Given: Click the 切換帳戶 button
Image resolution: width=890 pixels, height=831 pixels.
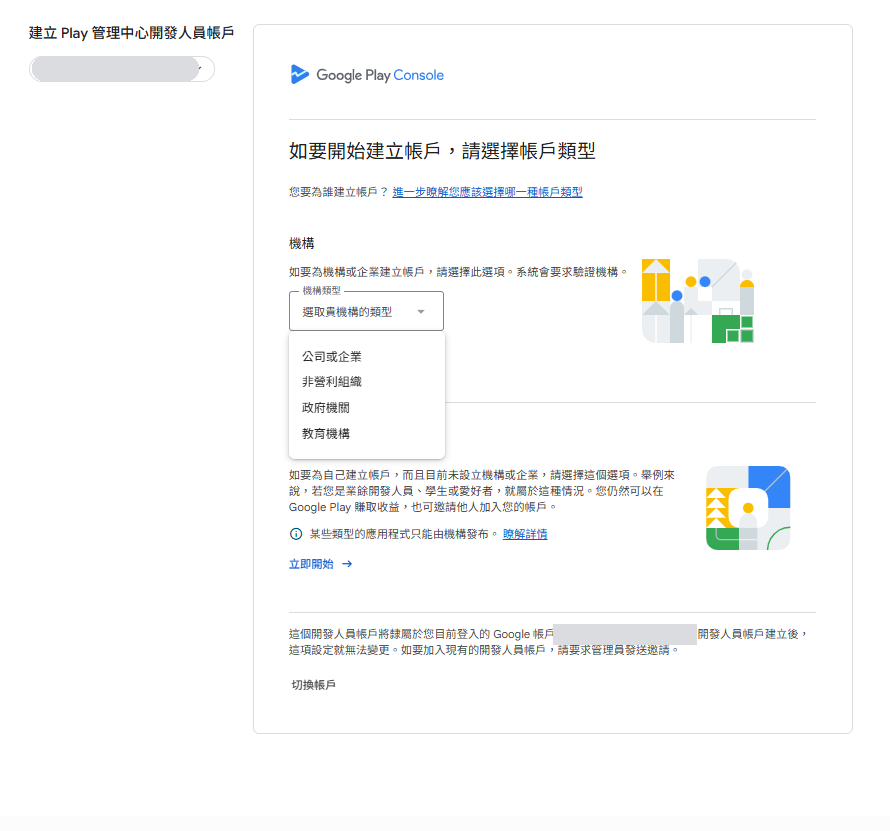Looking at the screenshot, I should point(313,685).
